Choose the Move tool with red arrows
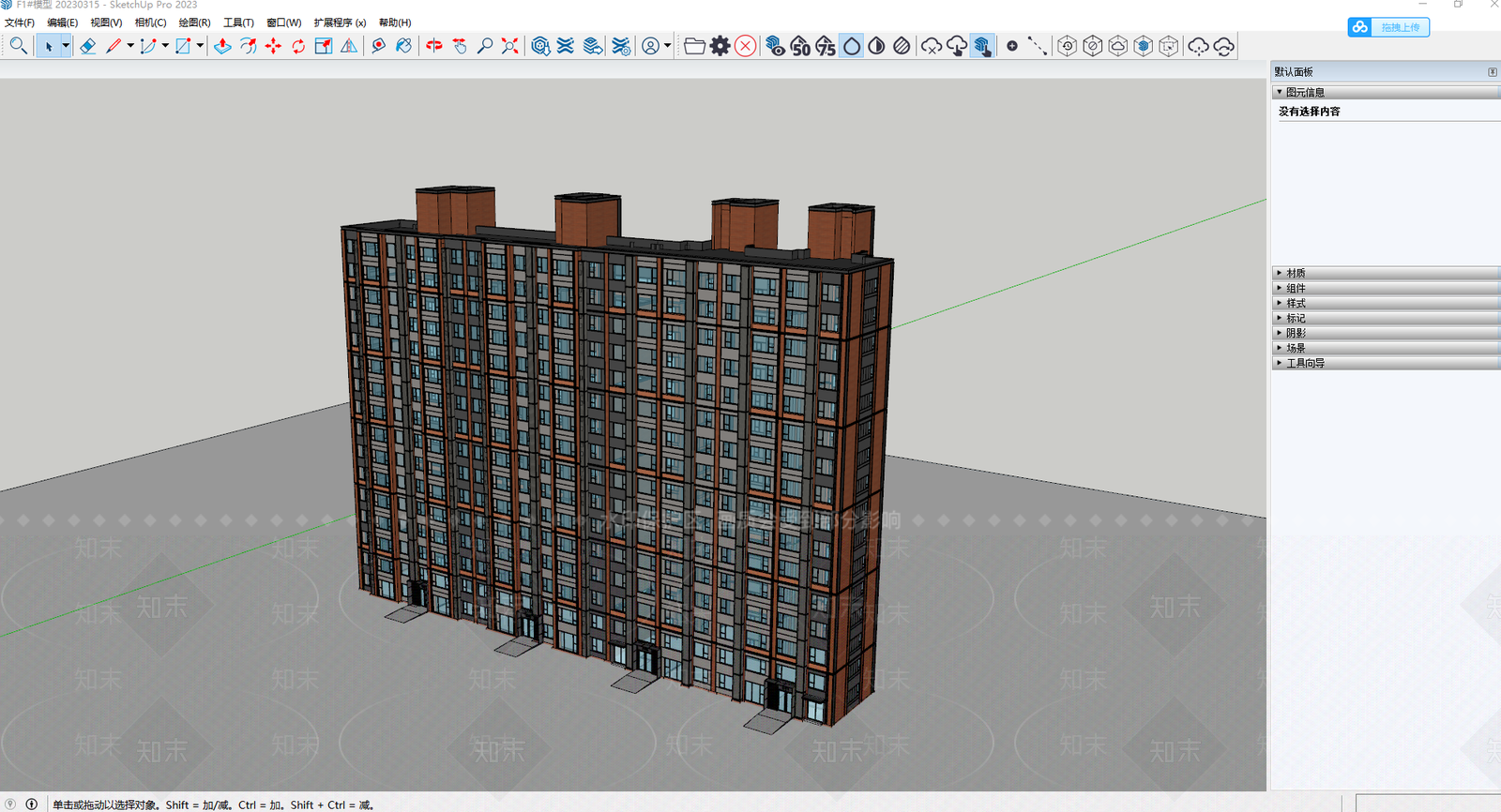The height and width of the screenshot is (812, 1501). 273,46
